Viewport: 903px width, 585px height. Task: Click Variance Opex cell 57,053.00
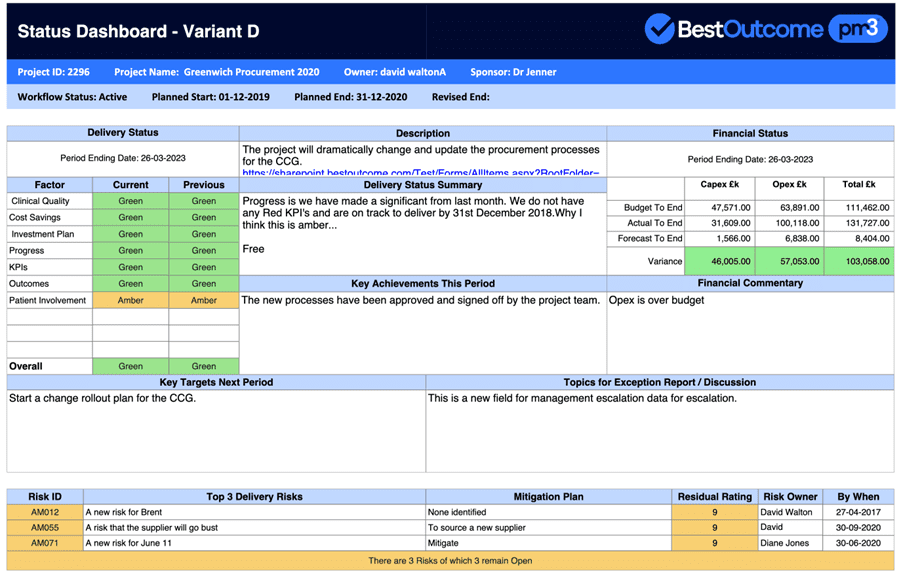coord(790,261)
